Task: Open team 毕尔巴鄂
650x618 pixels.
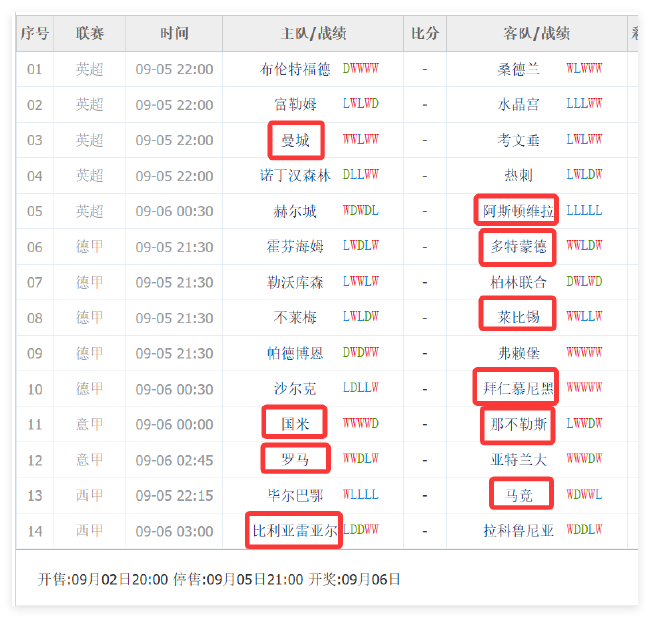Action: pyautogui.click(x=295, y=496)
